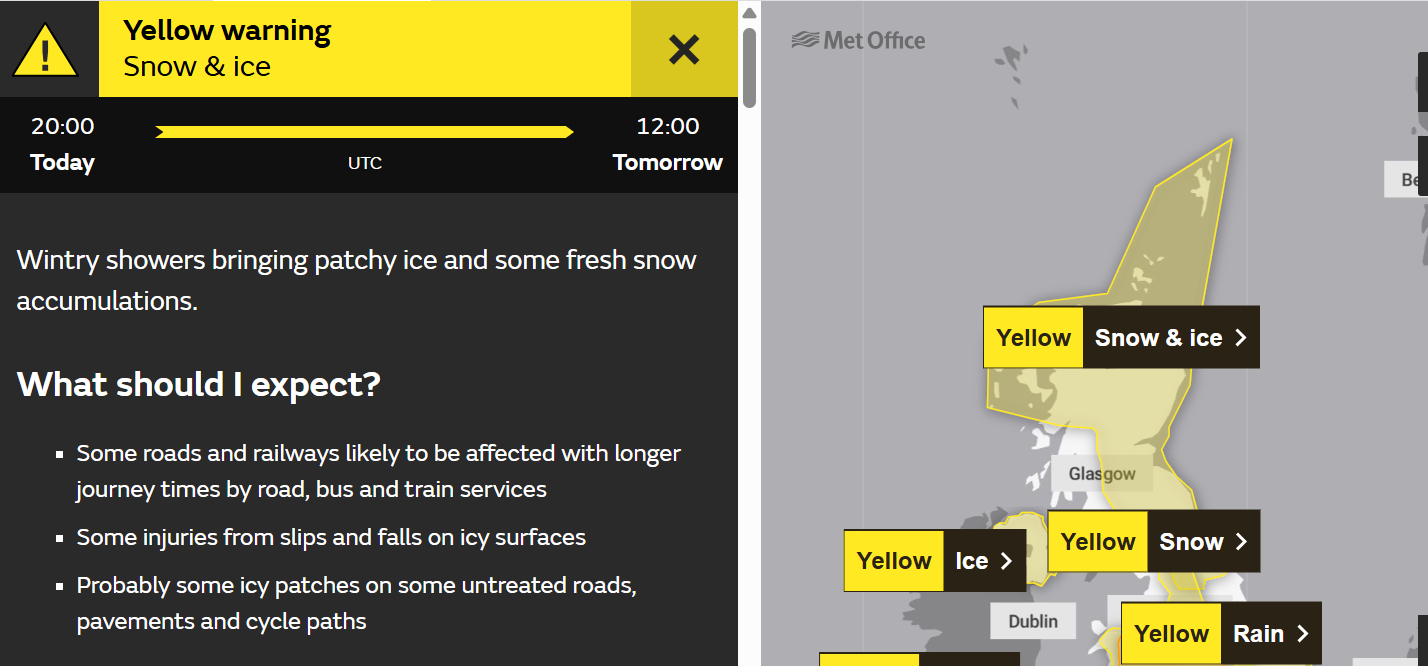Screen dimensions: 1428x666
Task: Click the yellow warning triangle icon
Action: (x=45, y=49)
